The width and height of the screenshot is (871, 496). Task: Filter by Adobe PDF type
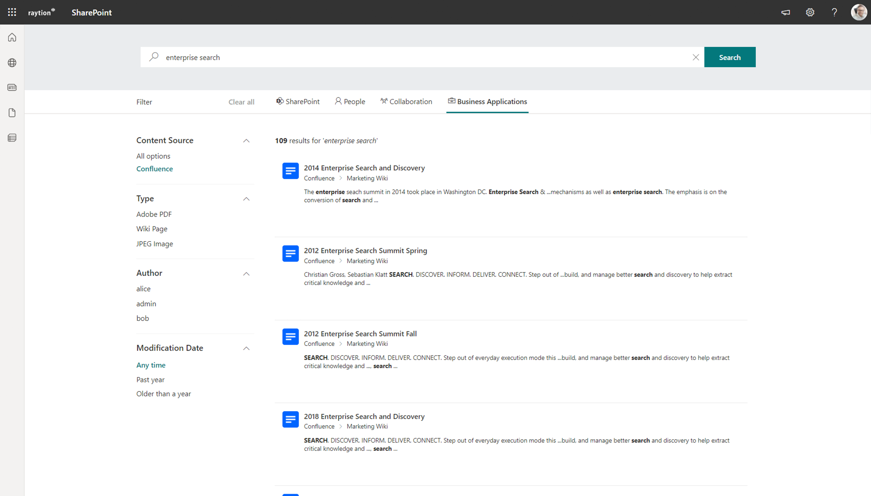tap(154, 214)
